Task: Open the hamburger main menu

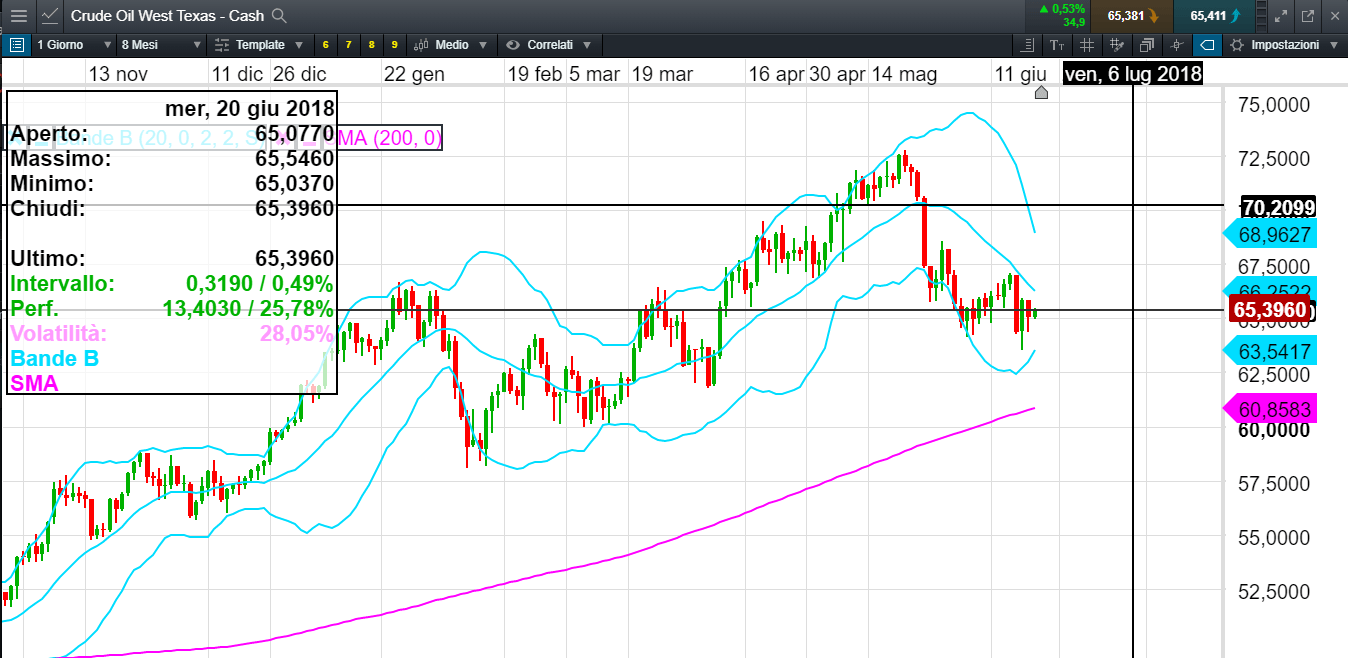Action: tap(19, 15)
